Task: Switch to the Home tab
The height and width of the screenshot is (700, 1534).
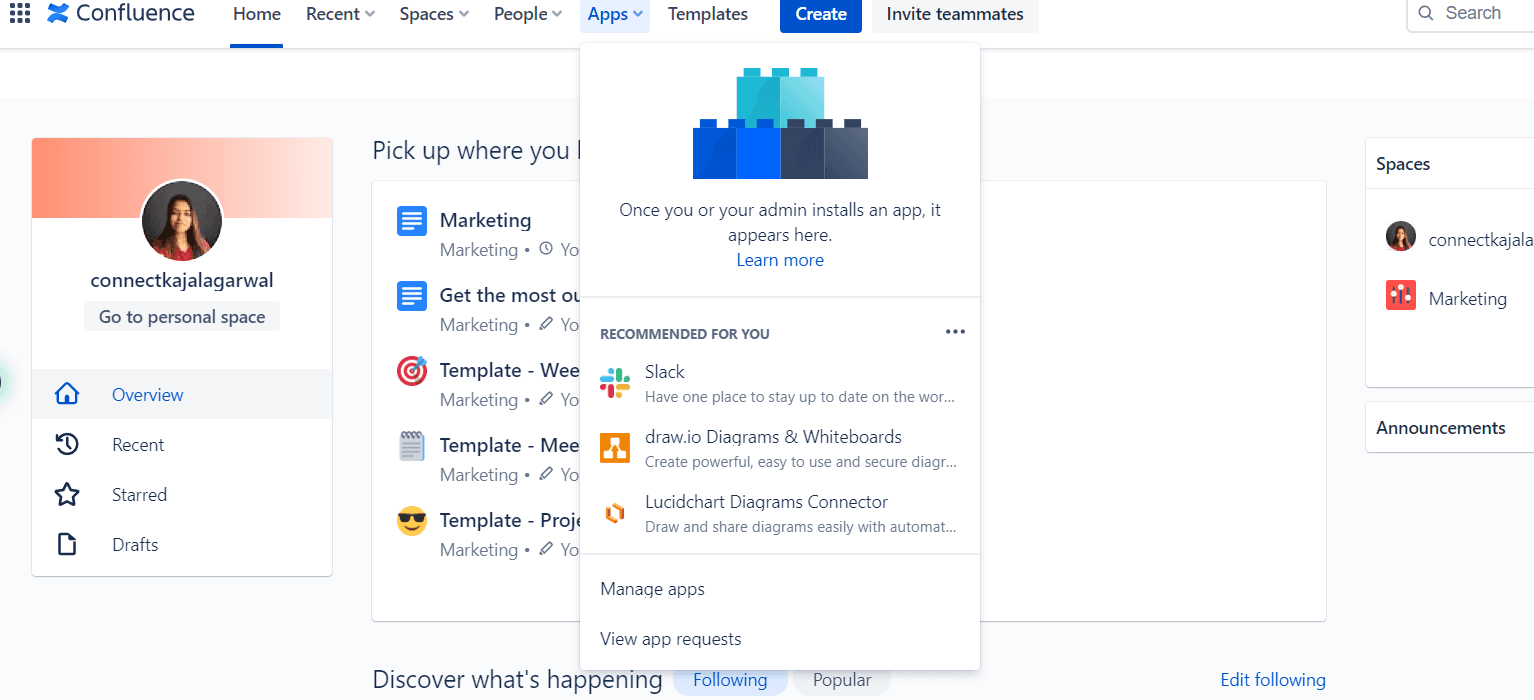Action: pos(256,14)
